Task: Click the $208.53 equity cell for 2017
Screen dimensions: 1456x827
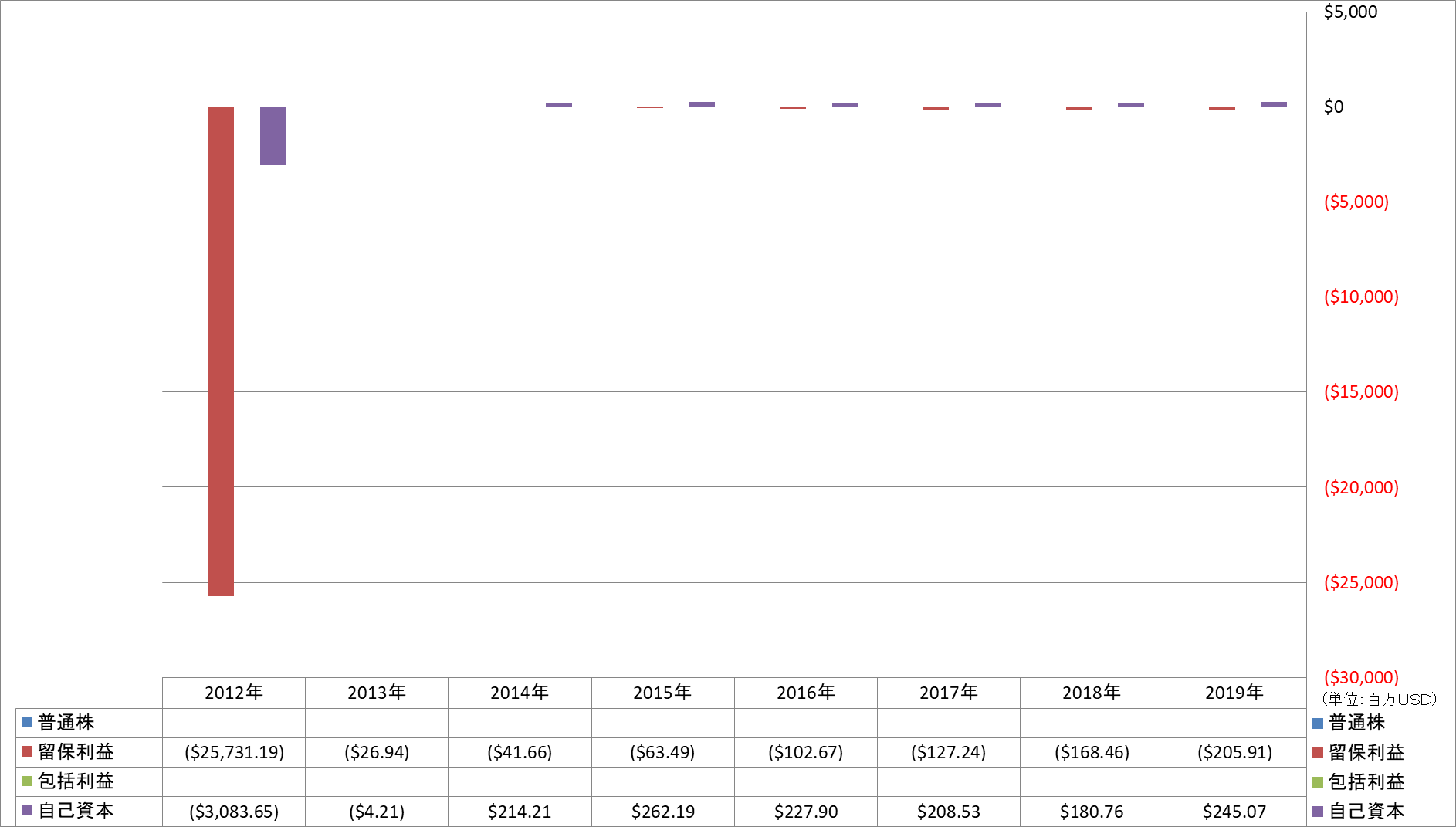Action: click(x=949, y=812)
